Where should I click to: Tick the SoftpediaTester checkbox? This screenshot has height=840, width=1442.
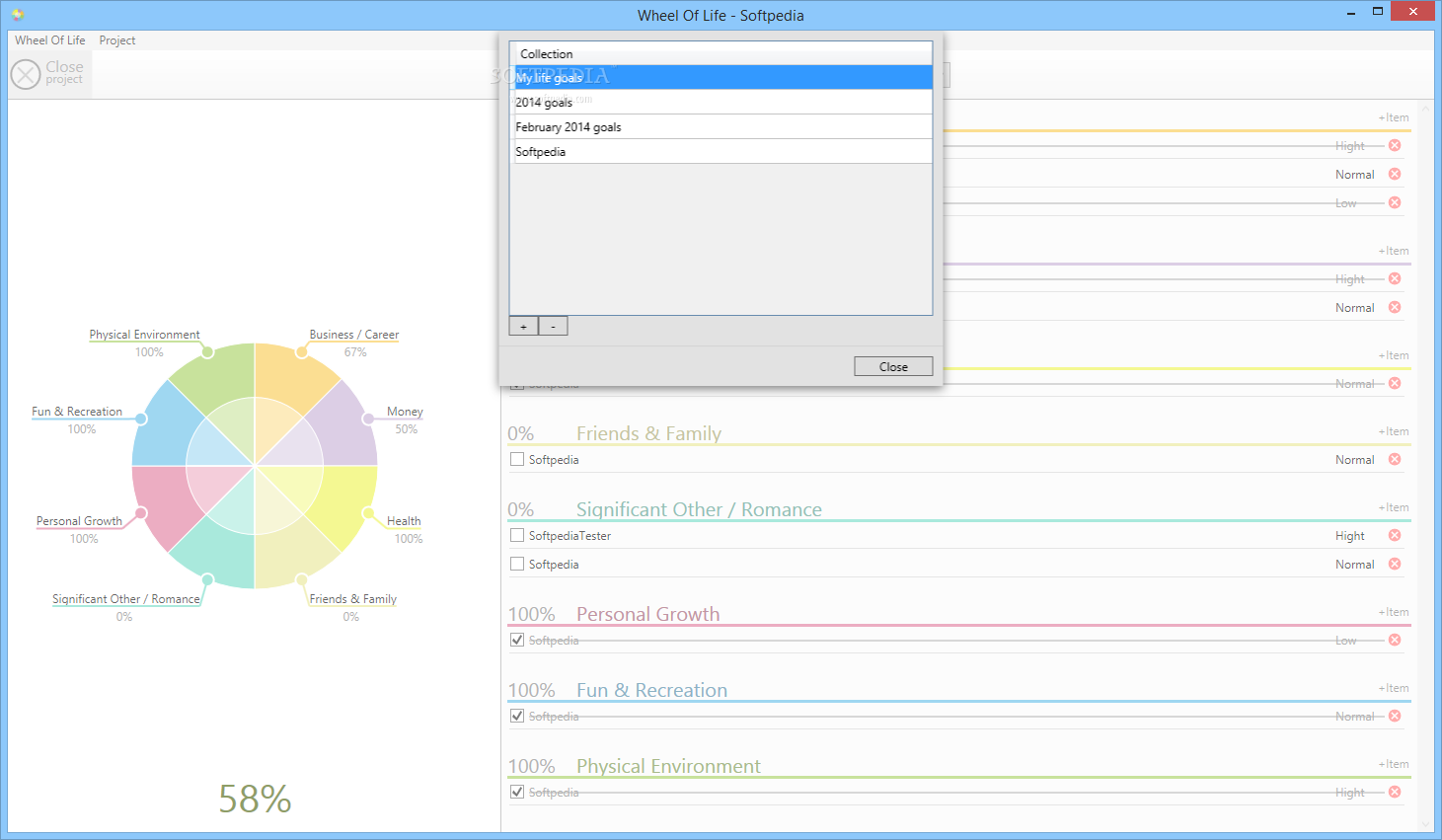point(517,535)
